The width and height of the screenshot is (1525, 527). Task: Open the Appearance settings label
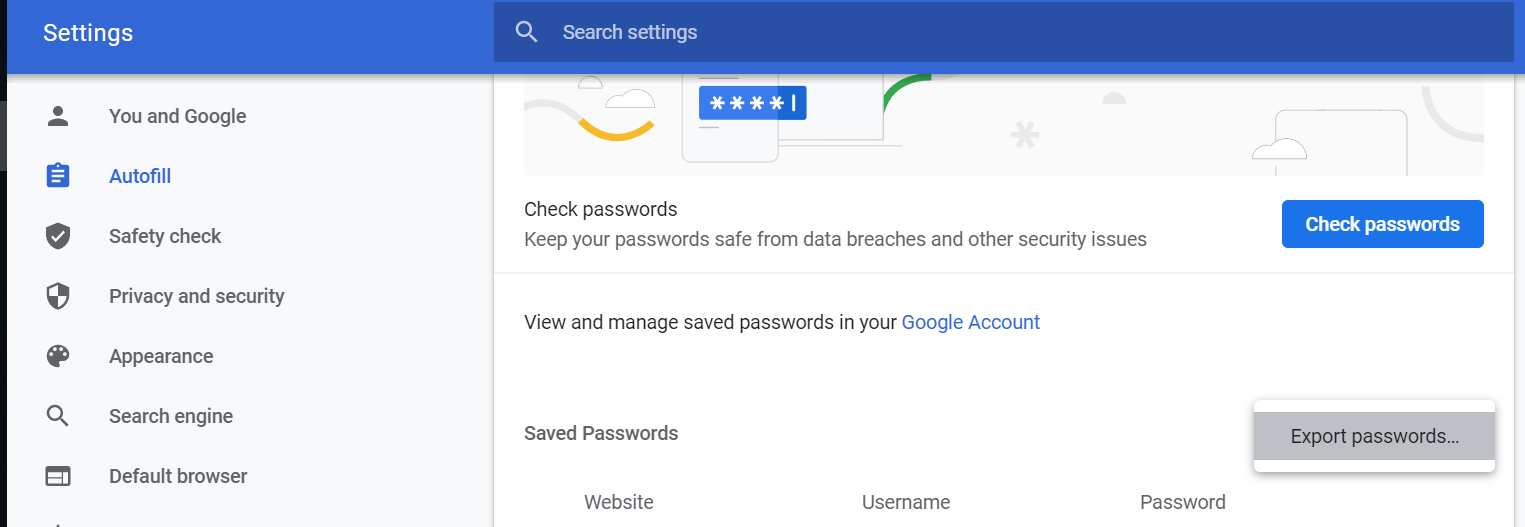[x=161, y=356]
